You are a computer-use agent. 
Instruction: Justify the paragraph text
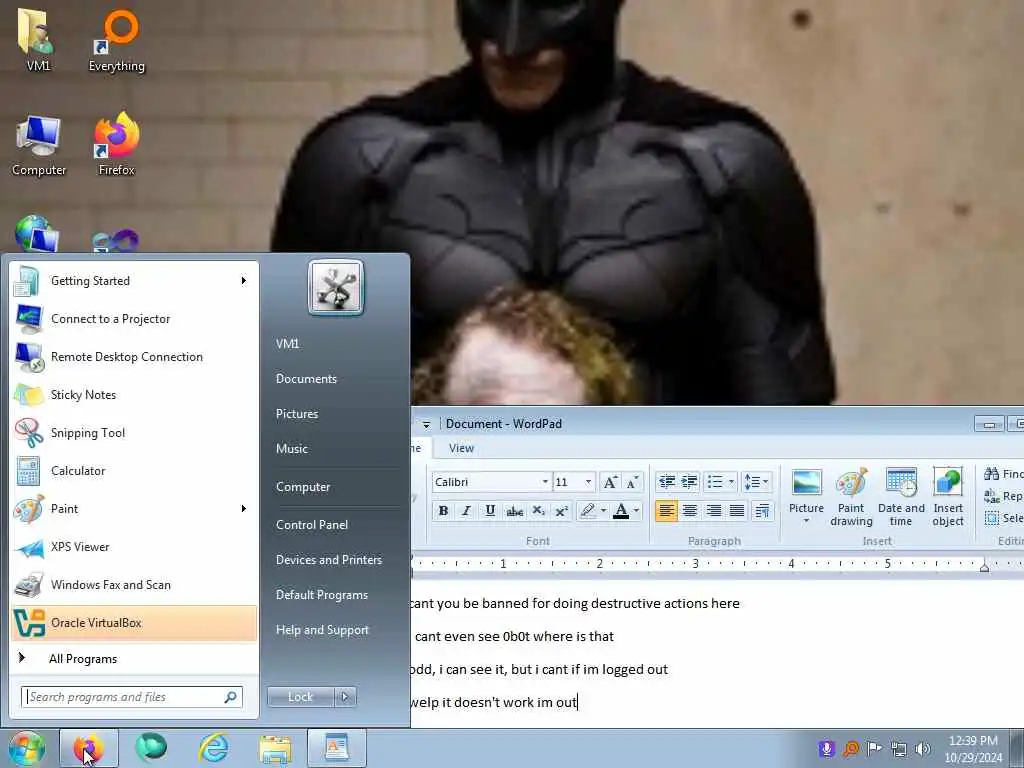click(x=737, y=511)
